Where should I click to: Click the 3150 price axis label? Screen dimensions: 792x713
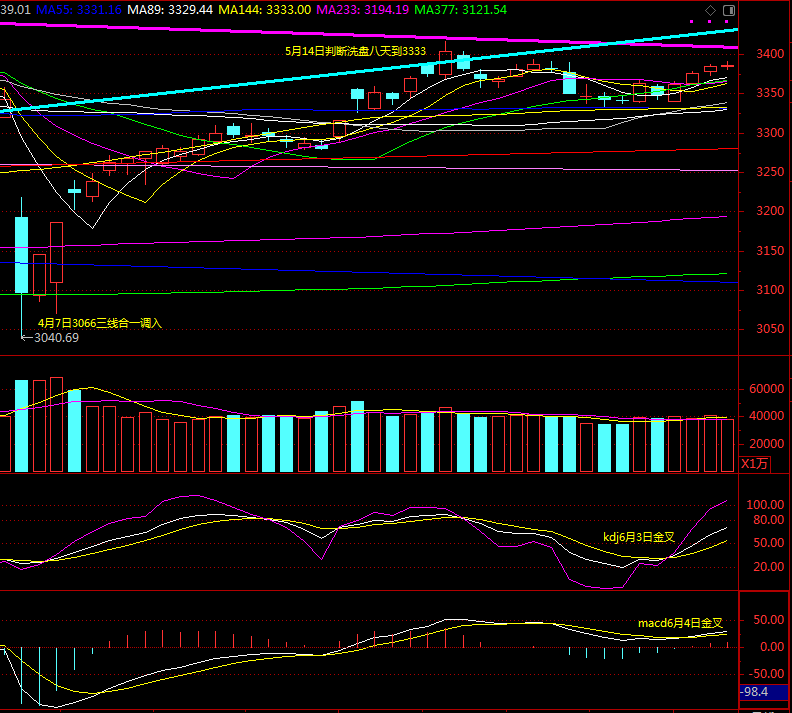(770, 251)
